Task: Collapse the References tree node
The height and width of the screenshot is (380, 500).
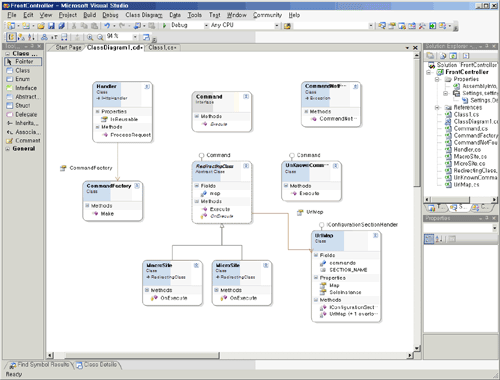Action: (x=437, y=107)
